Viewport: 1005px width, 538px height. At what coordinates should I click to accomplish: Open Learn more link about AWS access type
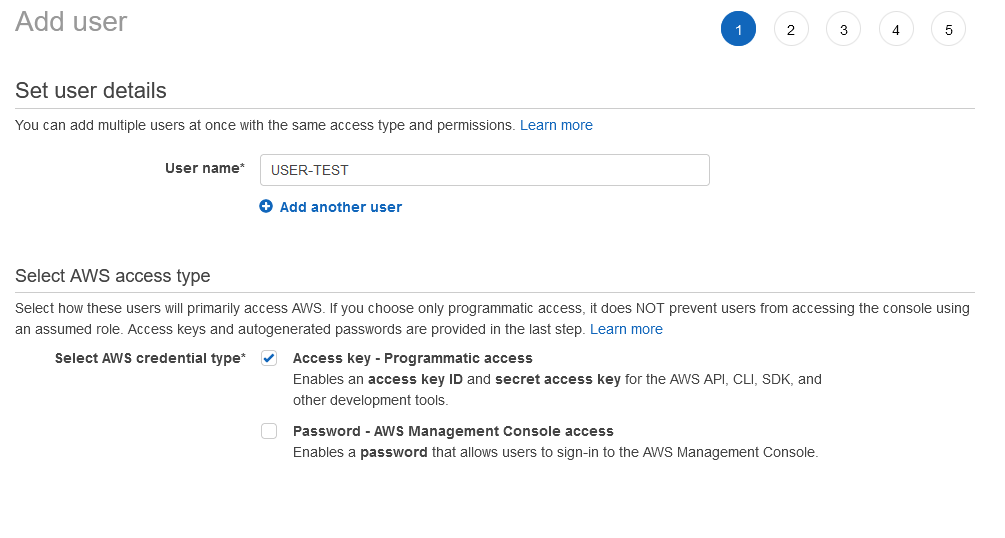626,329
